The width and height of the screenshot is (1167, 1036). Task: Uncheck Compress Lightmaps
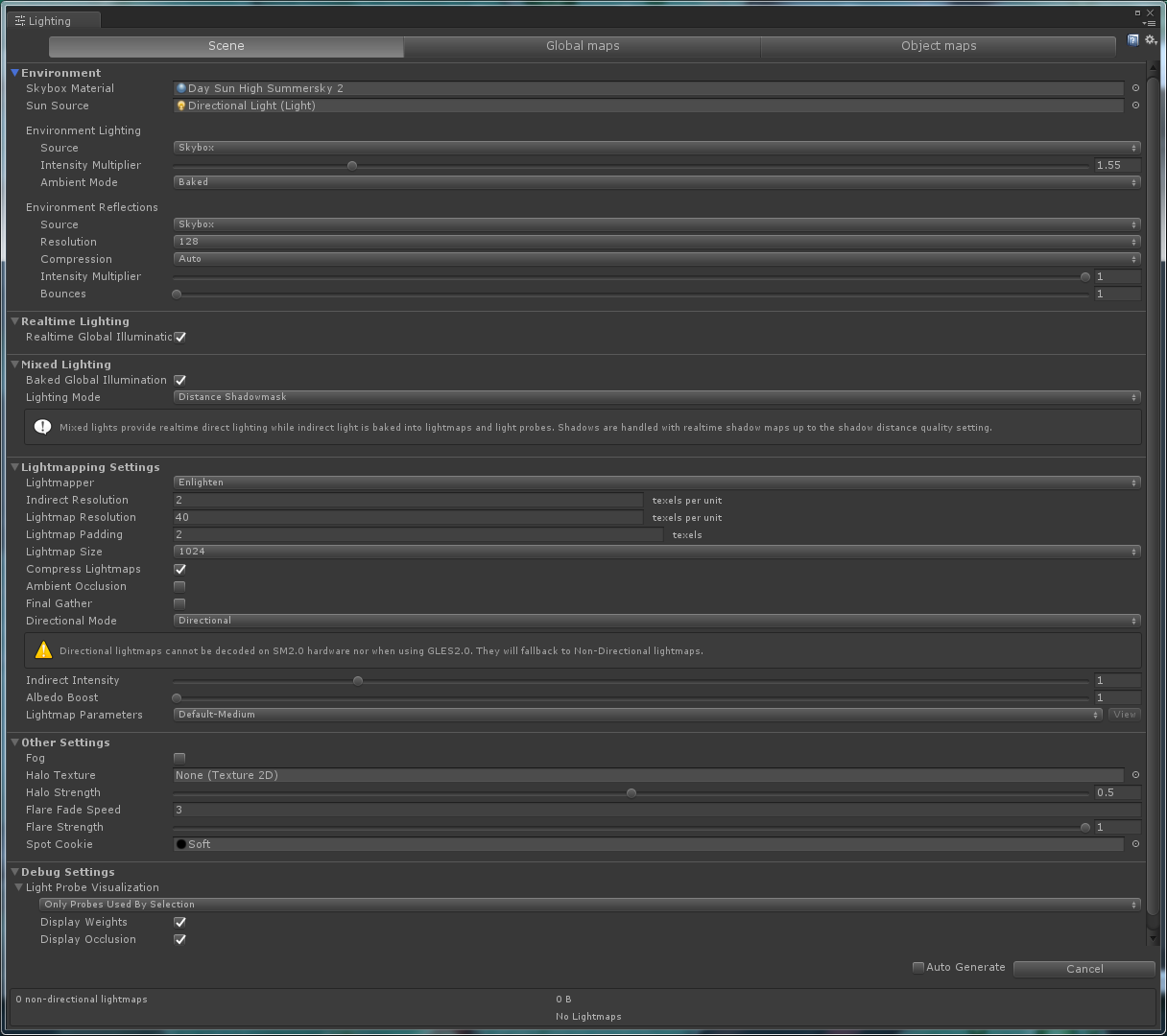pos(179,569)
